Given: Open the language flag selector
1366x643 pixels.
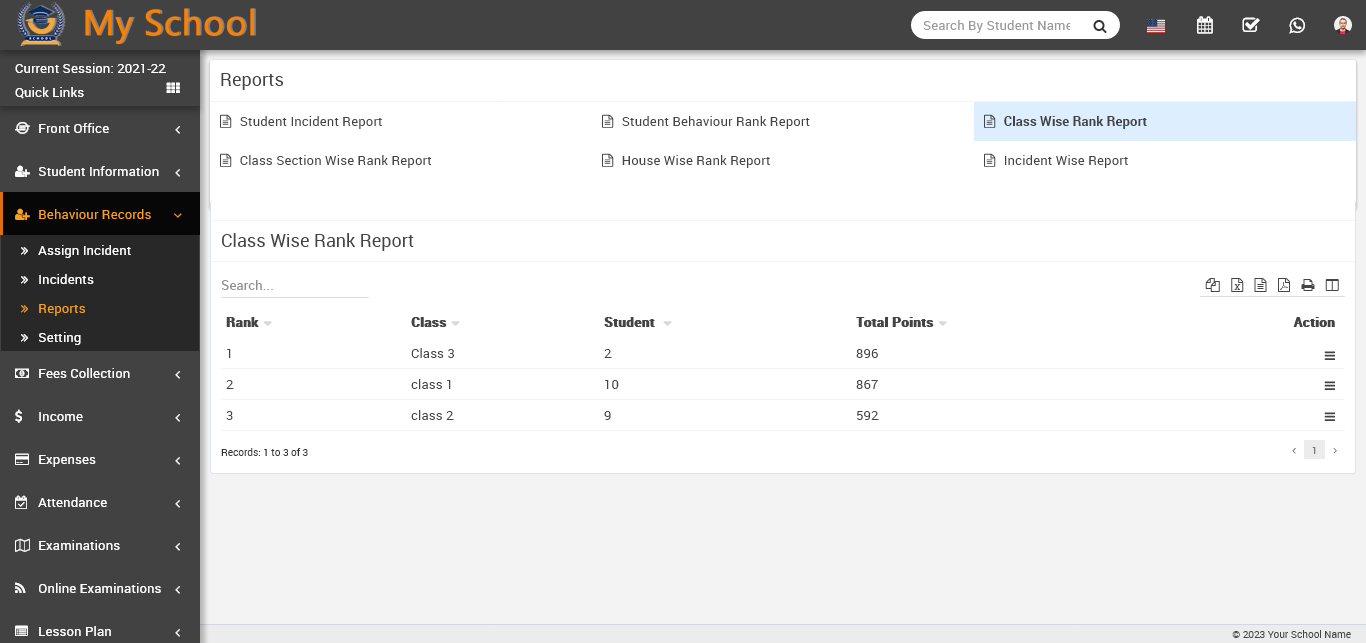Looking at the screenshot, I should click(1156, 26).
